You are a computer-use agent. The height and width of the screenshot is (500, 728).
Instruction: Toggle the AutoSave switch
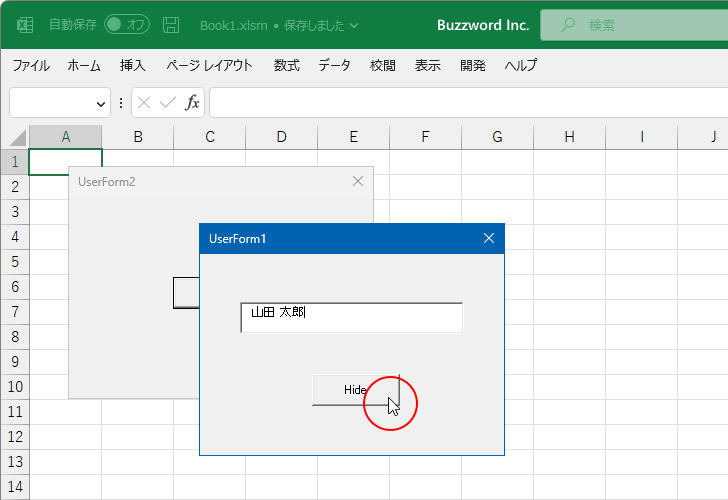127,25
